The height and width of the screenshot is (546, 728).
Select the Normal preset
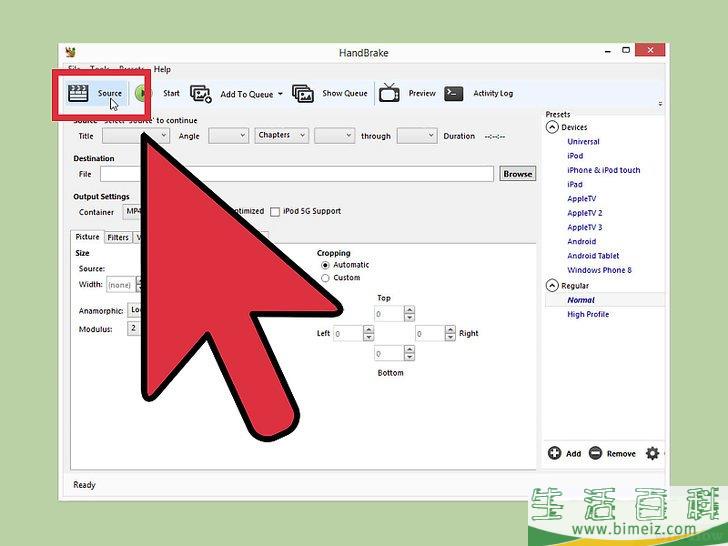pyautogui.click(x=580, y=300)
